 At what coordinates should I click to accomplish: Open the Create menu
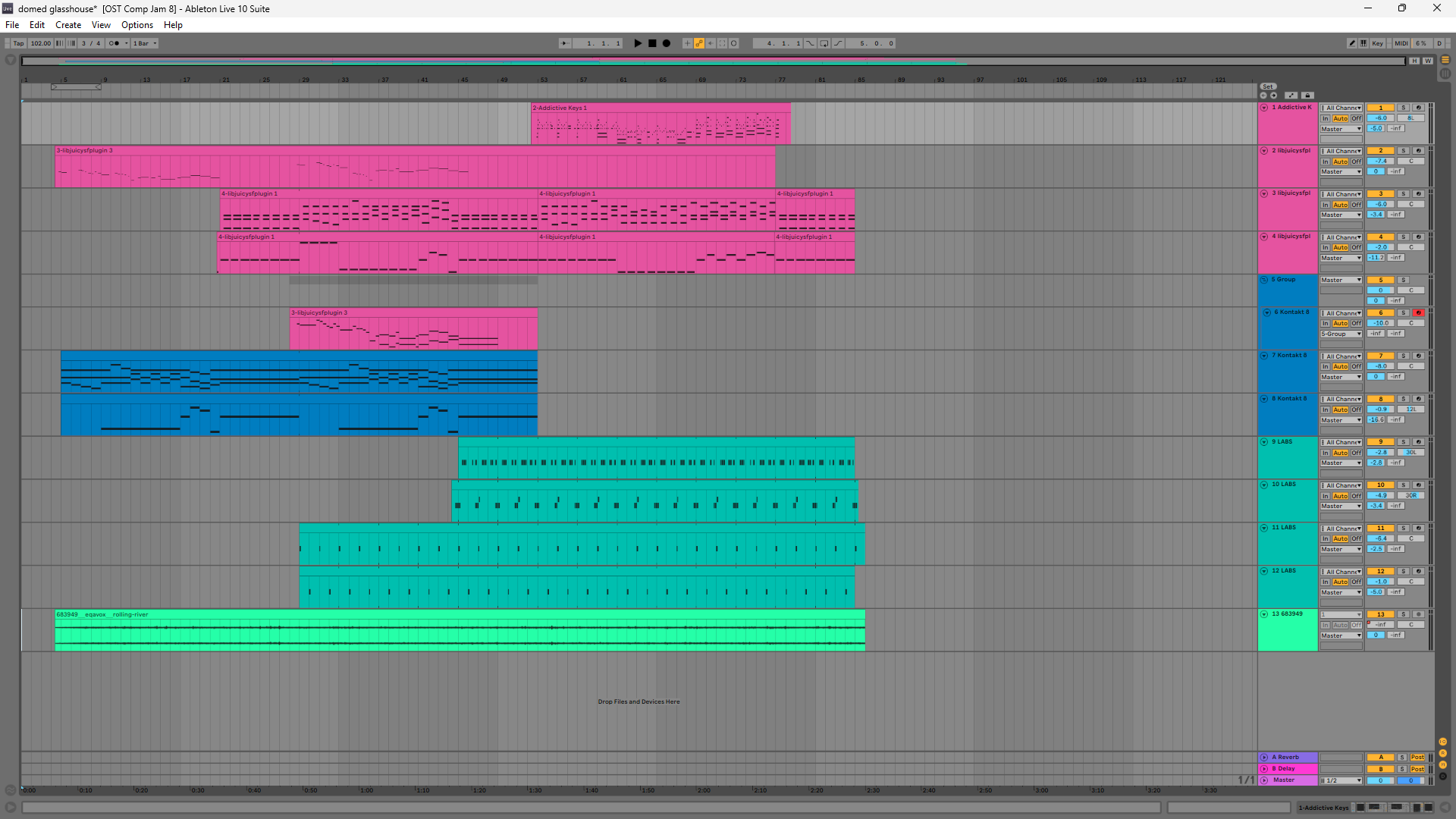pos(67,25)
